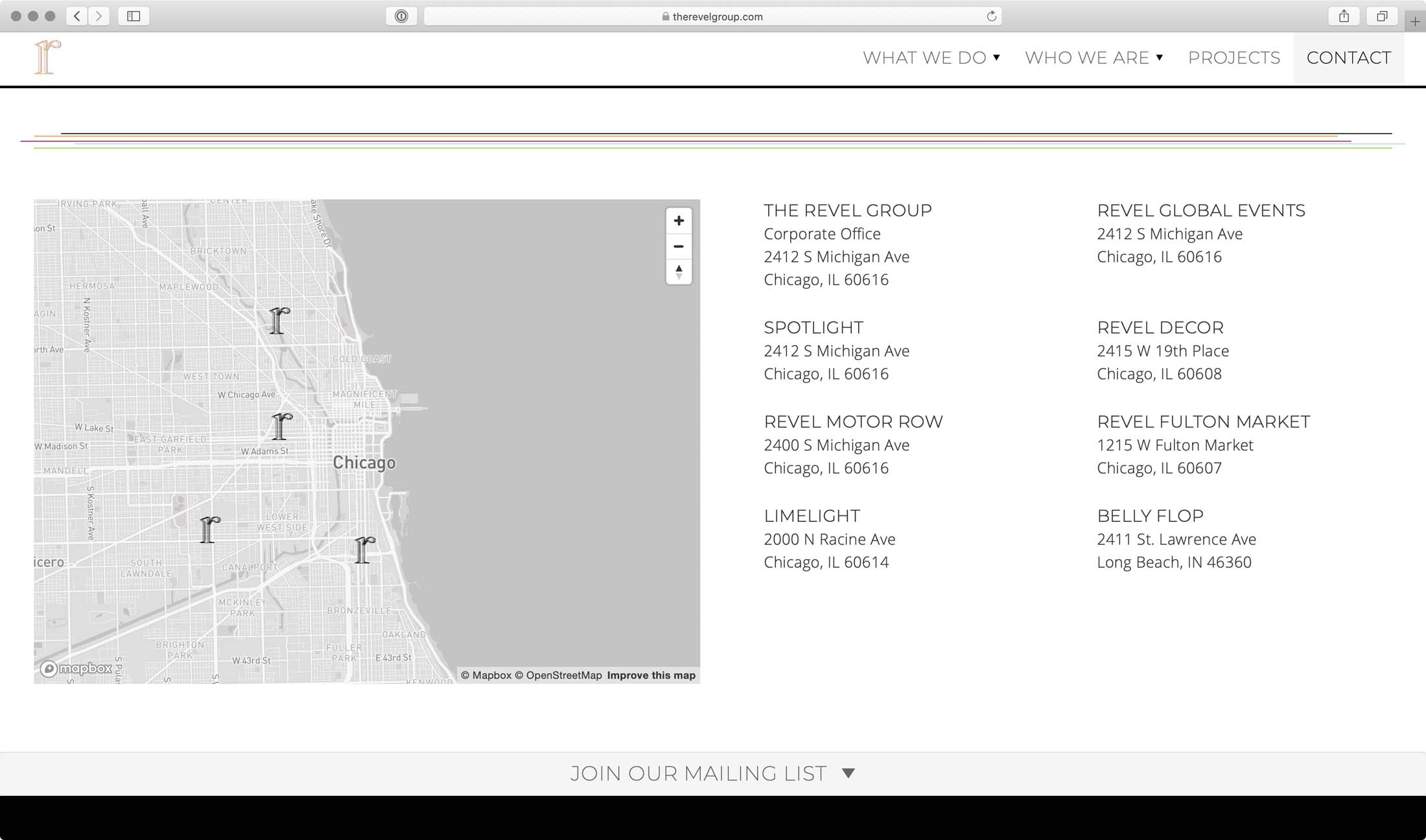This screenshot has width=1426, height=840.
Task: Select the Contact menu item
Action: [x=1348, y=58]
